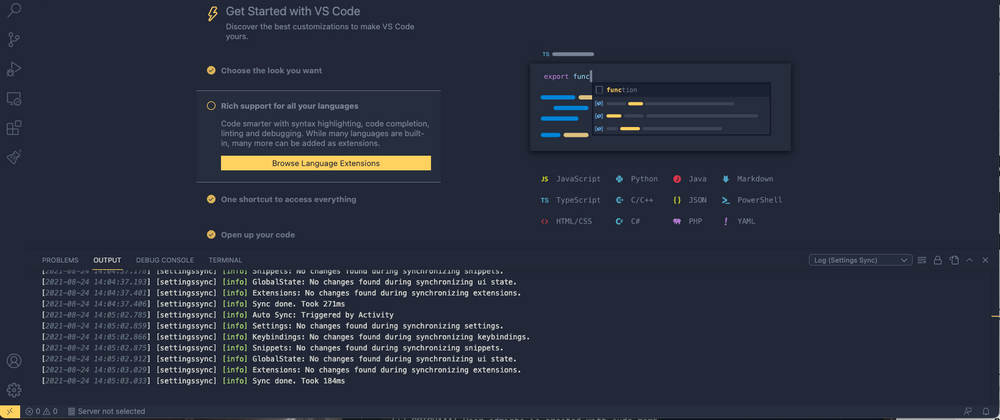This screenshot has width=1000, height=420.
Task: Open the Source Control view
Action: pos(14,40)
